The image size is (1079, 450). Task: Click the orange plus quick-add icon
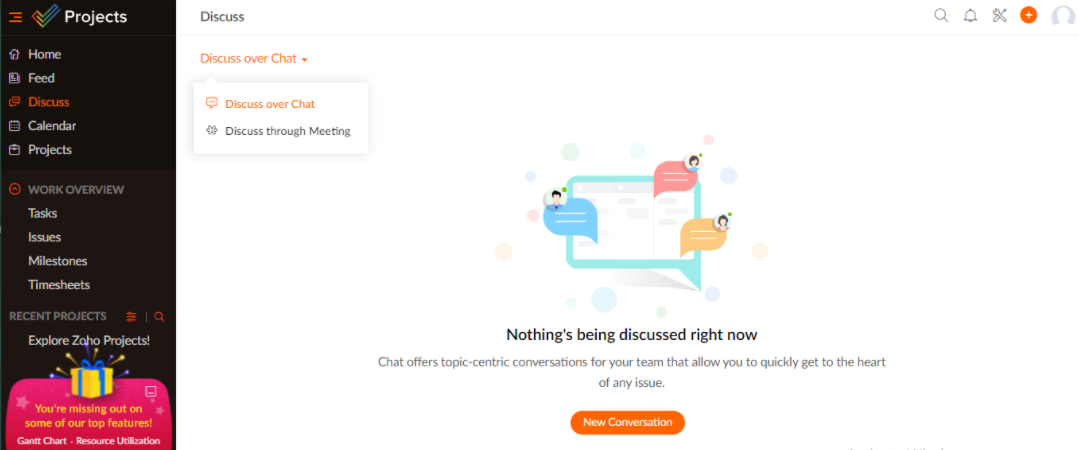(1029, 15)
